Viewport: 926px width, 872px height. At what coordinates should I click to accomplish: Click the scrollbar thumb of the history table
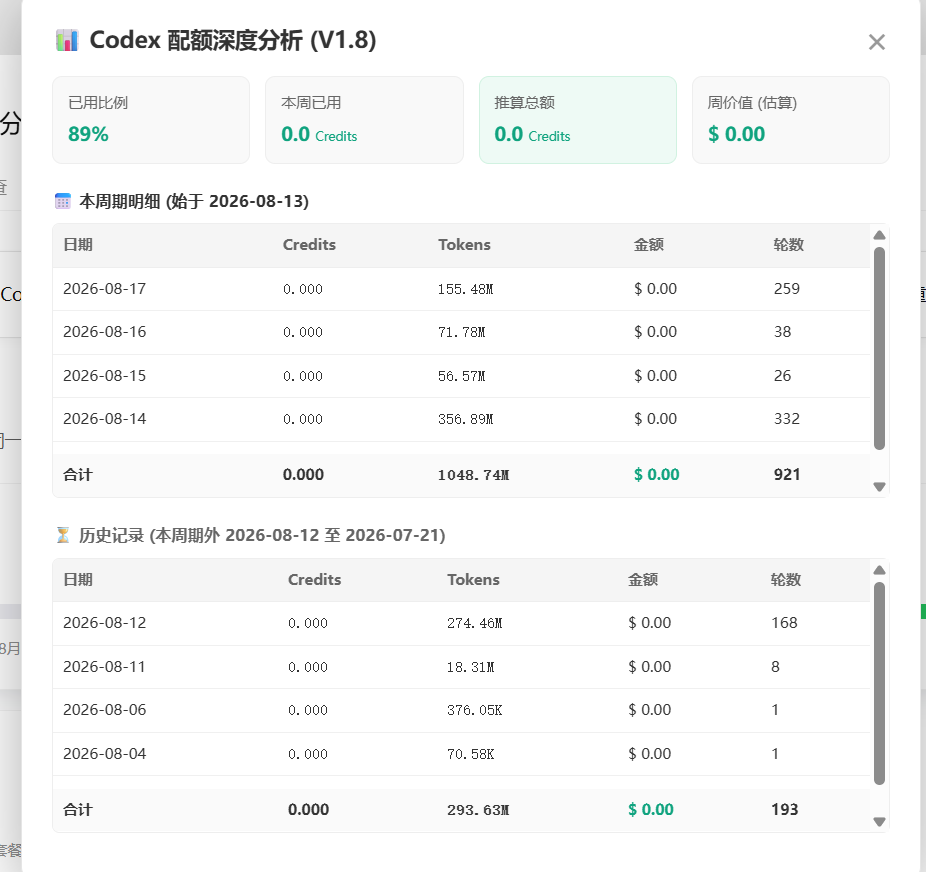pyautogui.click(x=879, y=683)
